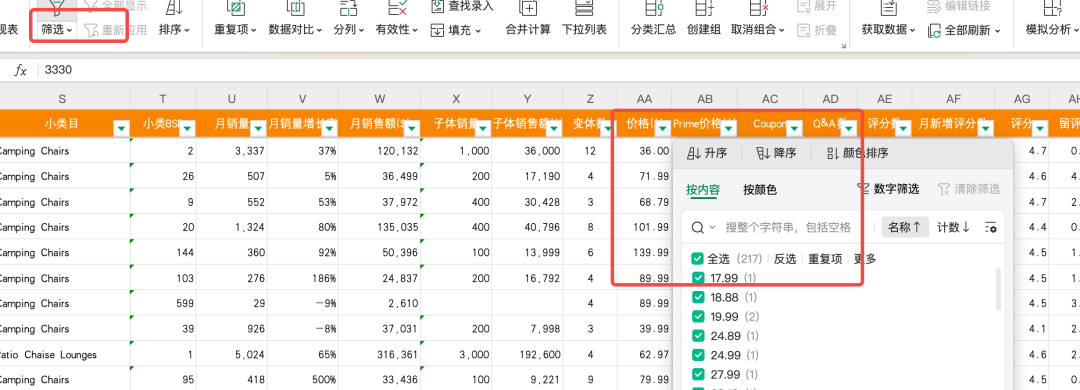Click the 获取数据 get data icon
This screenshot has width=1080, height=390.
click(889, 8)
